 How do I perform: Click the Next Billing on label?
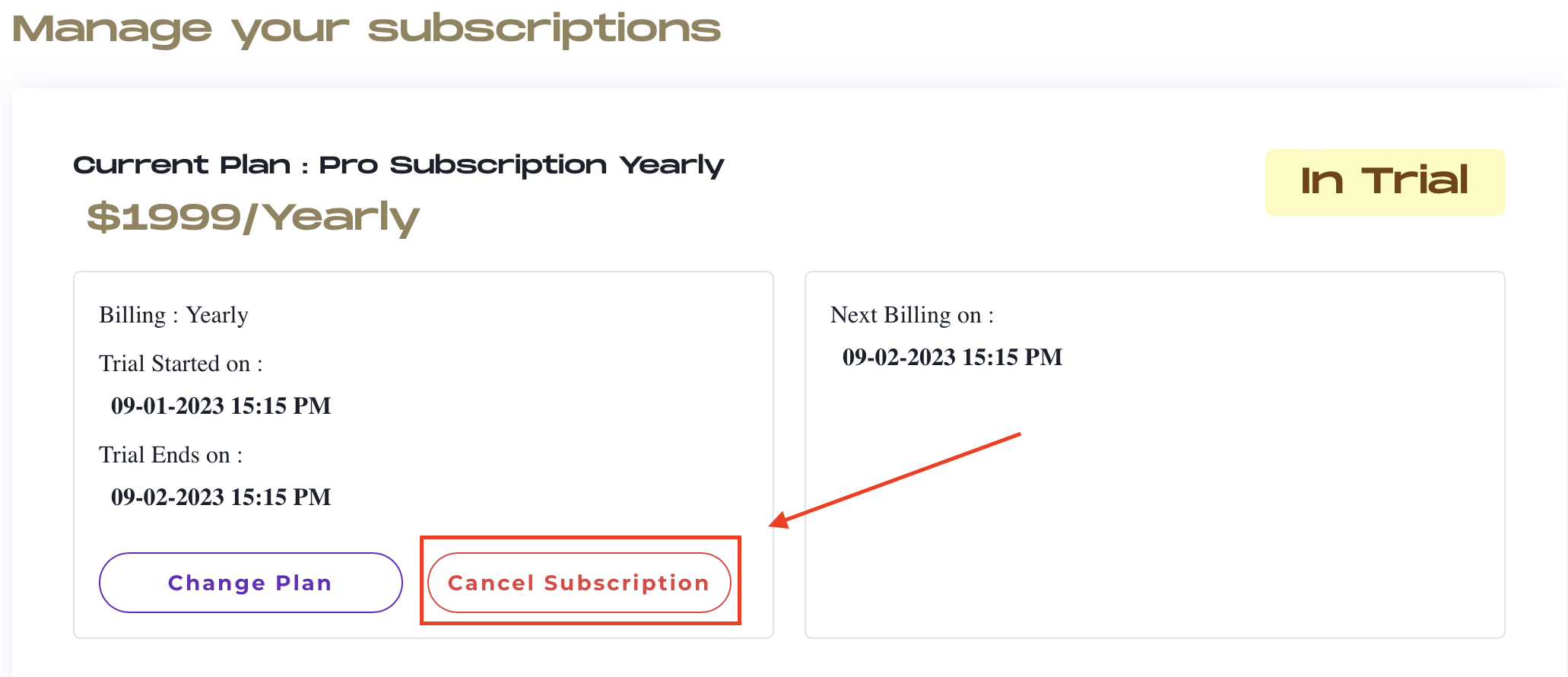pyautogui.click(x=912, y=315)
